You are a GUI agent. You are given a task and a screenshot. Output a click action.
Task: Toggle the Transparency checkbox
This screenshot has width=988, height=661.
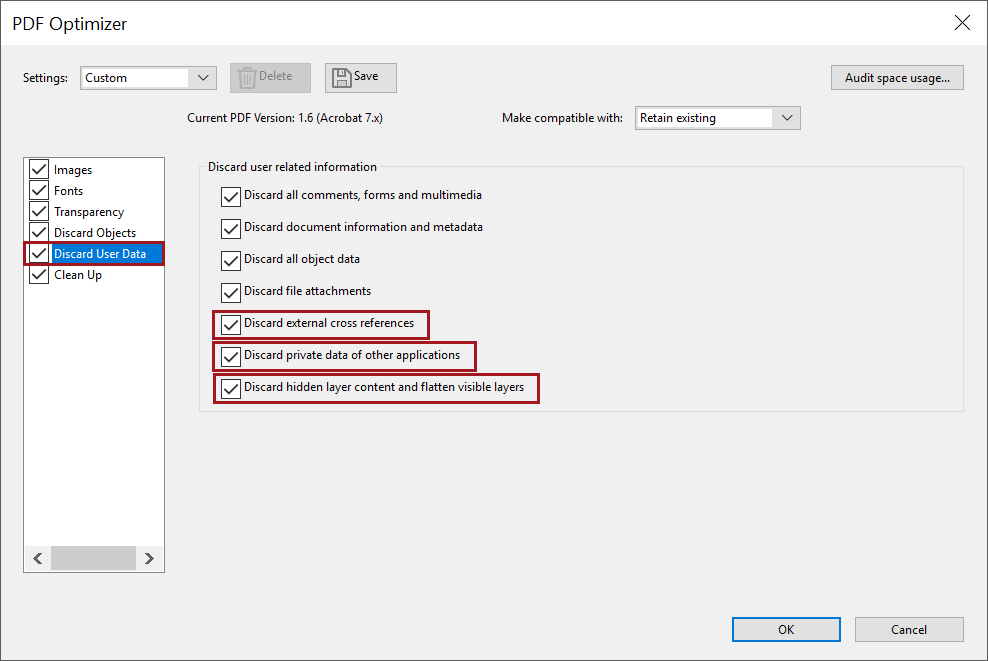[38, 211]
